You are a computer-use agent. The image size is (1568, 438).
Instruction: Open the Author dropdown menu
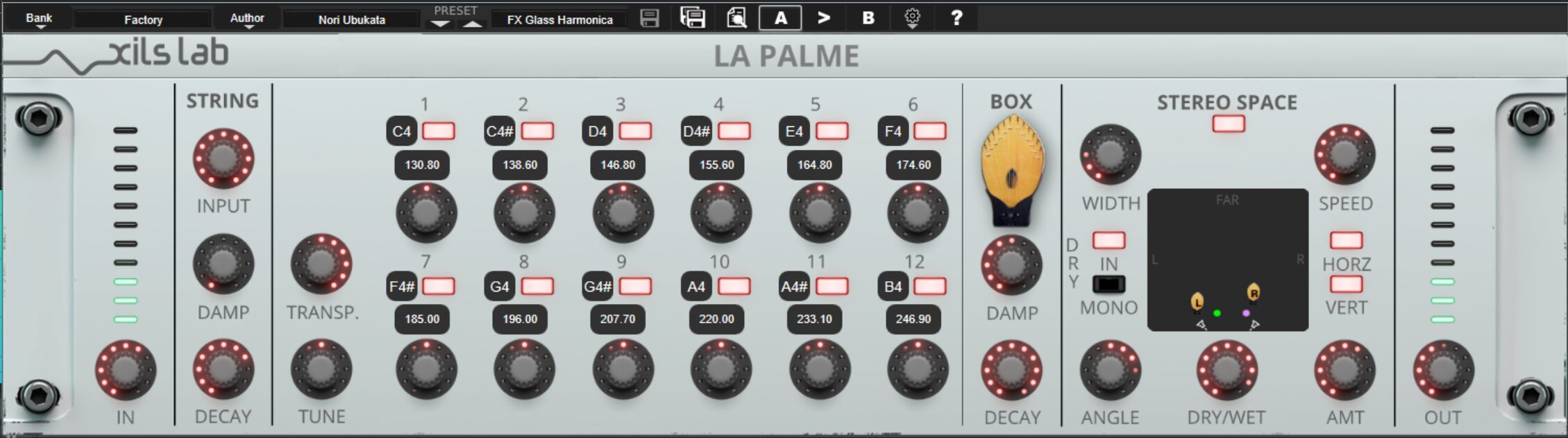pos(247,19)
